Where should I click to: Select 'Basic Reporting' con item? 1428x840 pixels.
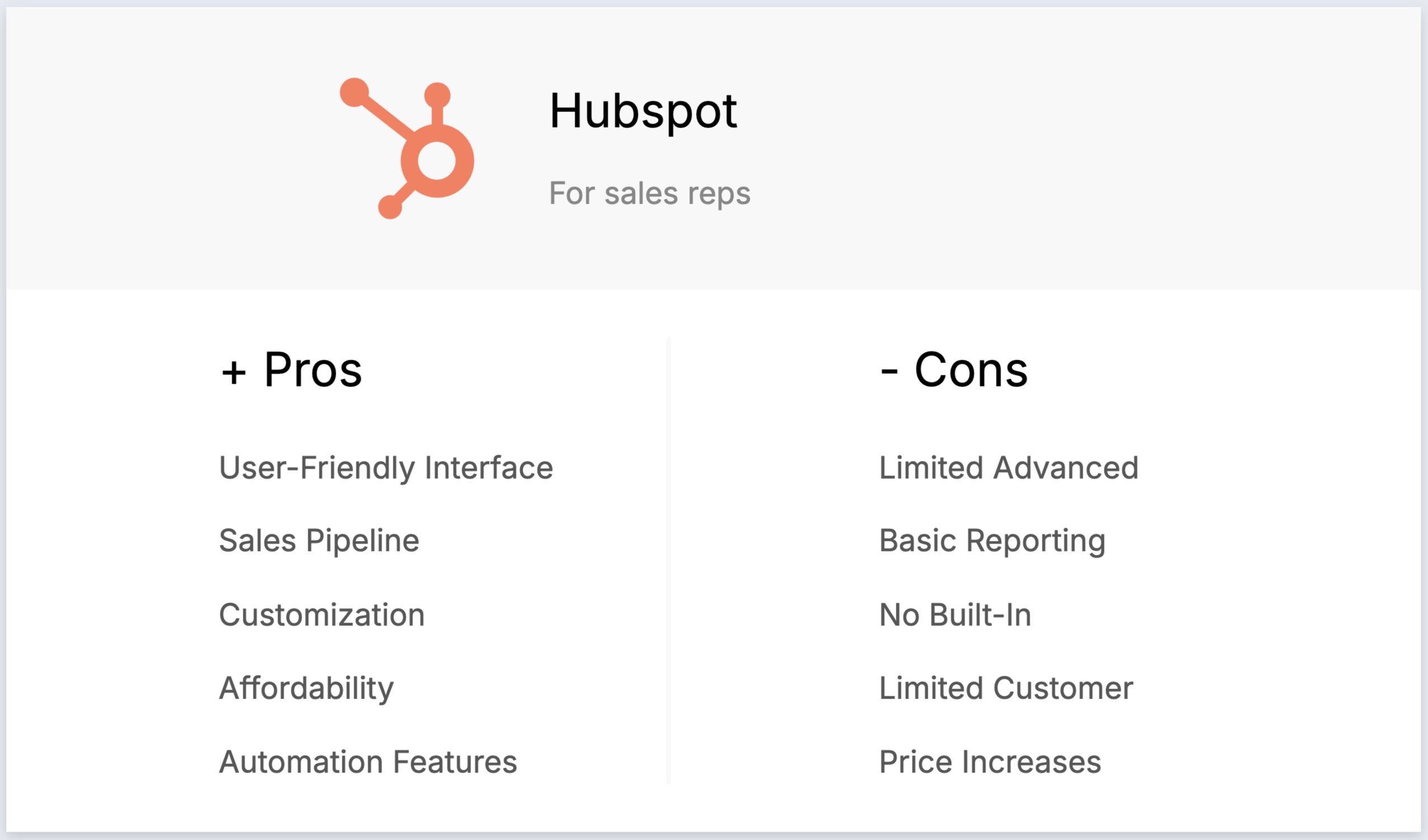point(992,540)
